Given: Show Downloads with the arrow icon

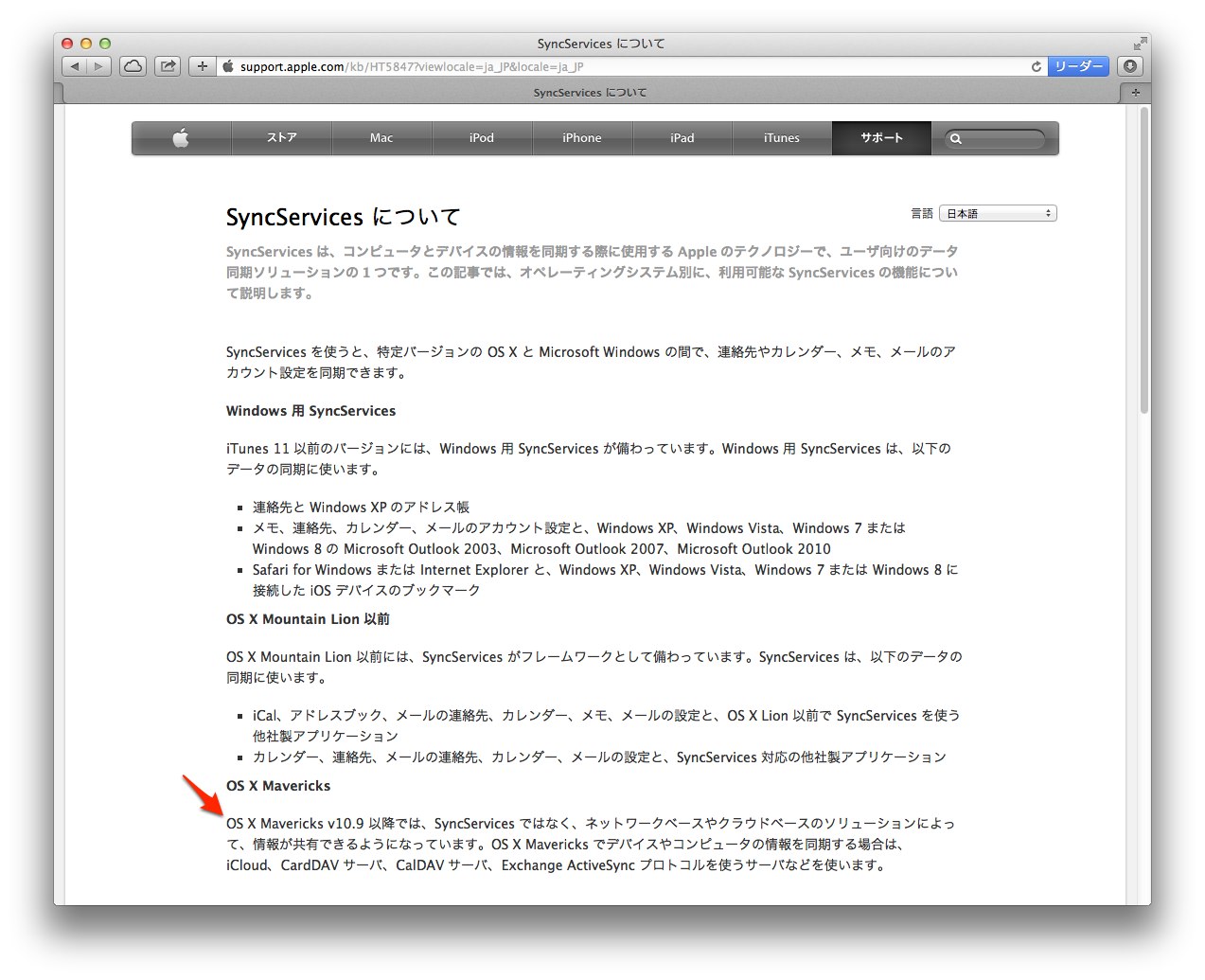Looking at the screenshot, I should coord(1129,66).
